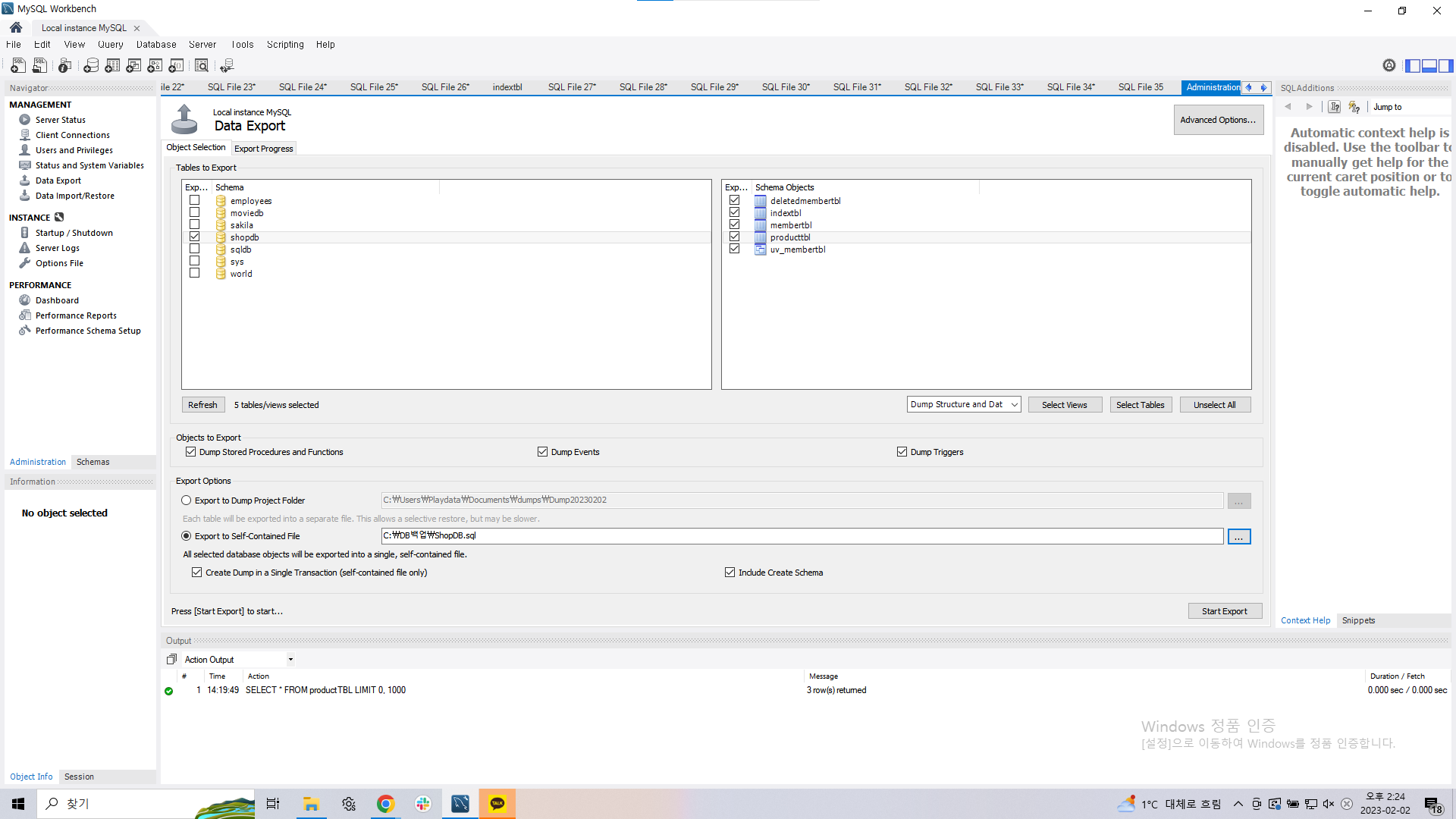
Task: Switch to Schemas navigator tab
Action: click(93, 462)
